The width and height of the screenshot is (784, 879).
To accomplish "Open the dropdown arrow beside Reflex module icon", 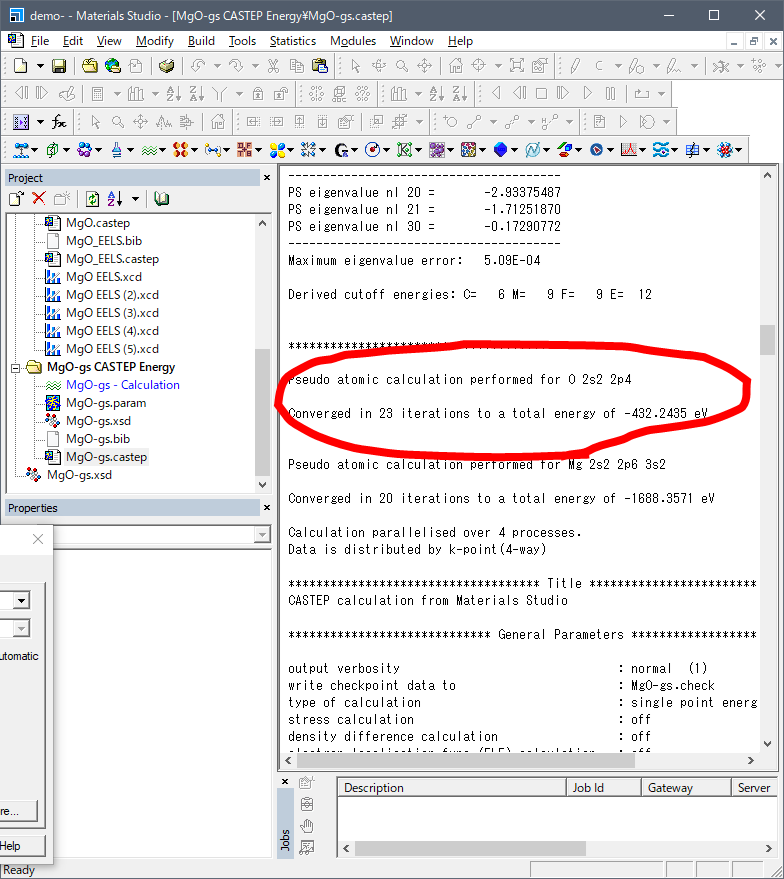I will 643,150.
